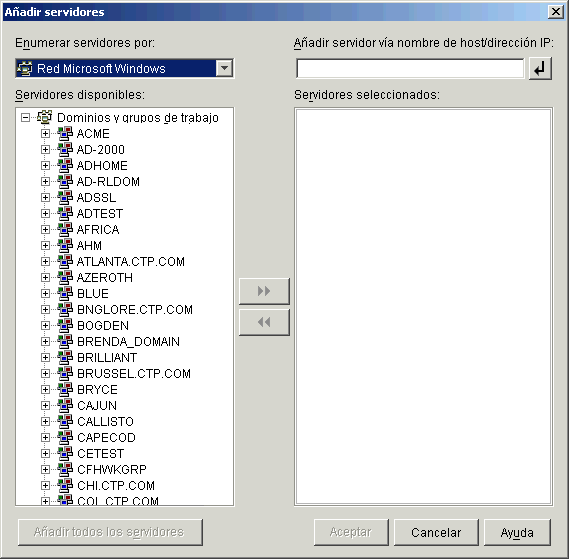Viewport: 569px width, 559px height.
Task: Open help with the Ayuda button
Action: point(517,533)
